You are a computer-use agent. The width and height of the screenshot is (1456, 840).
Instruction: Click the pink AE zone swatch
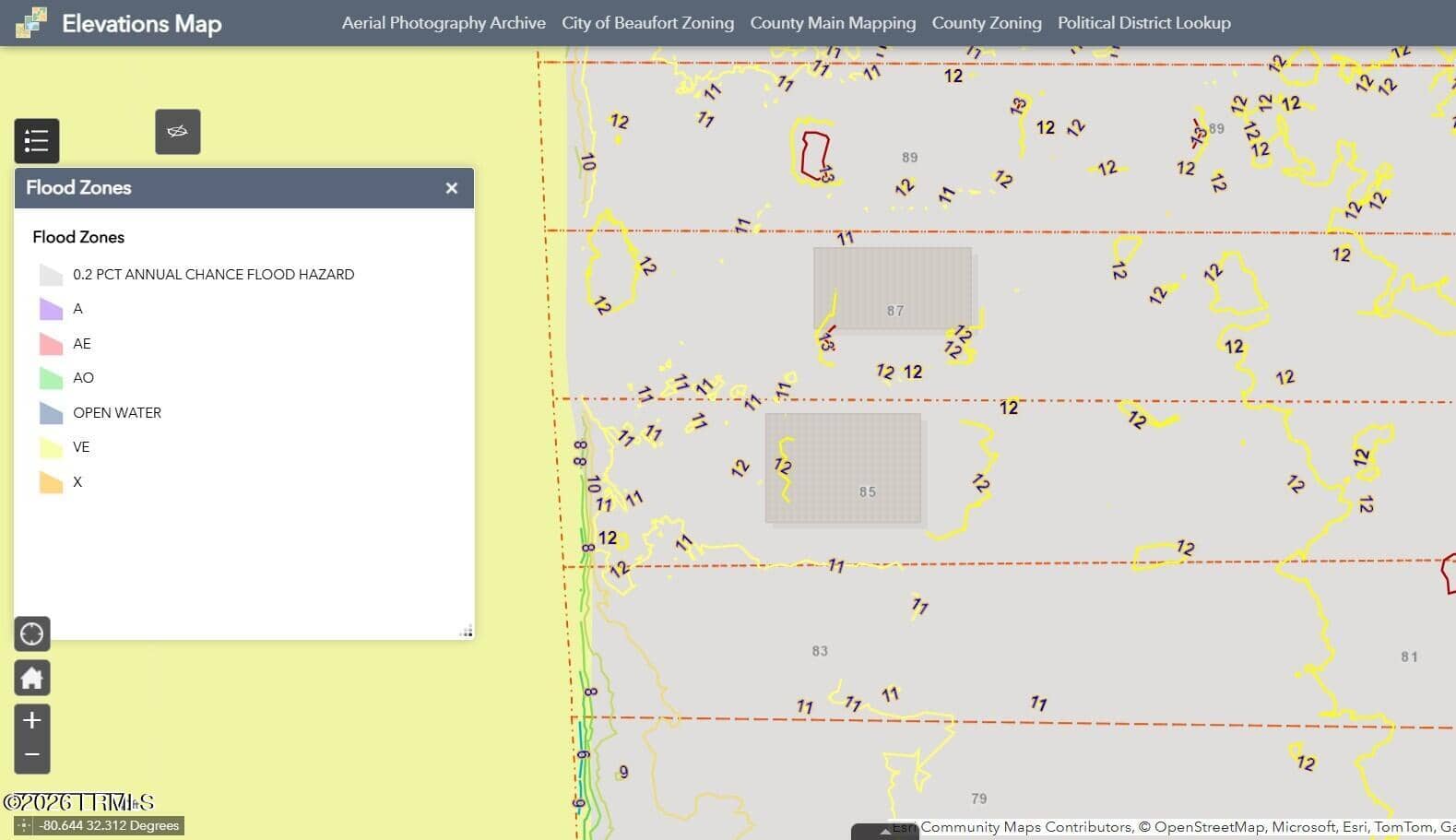pyautogui.click(x=51, y=344)
